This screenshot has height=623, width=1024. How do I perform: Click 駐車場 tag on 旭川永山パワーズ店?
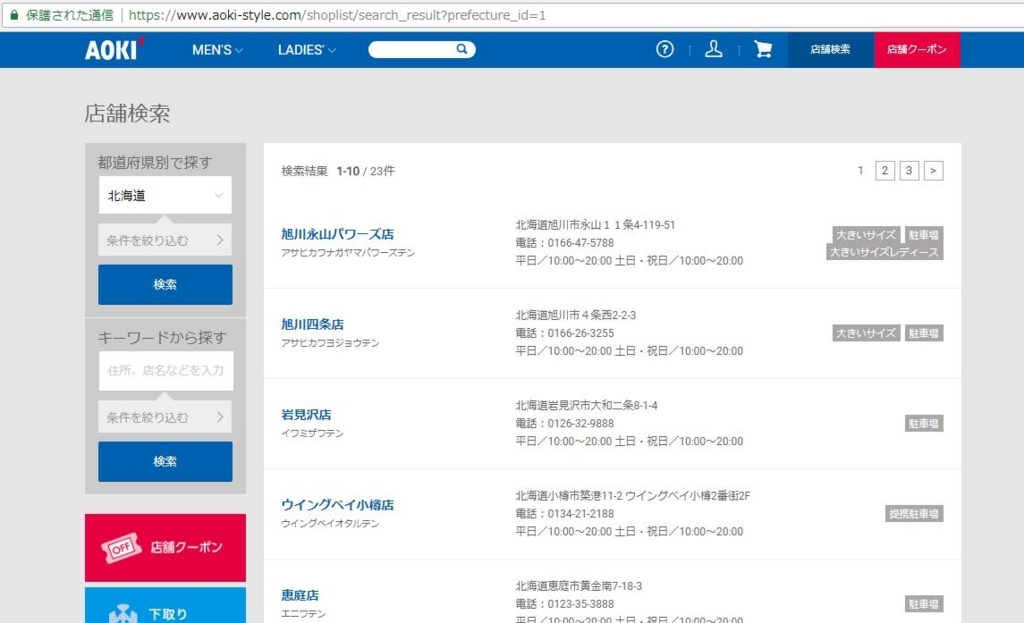pyautogui.click(x=923, y=234)
